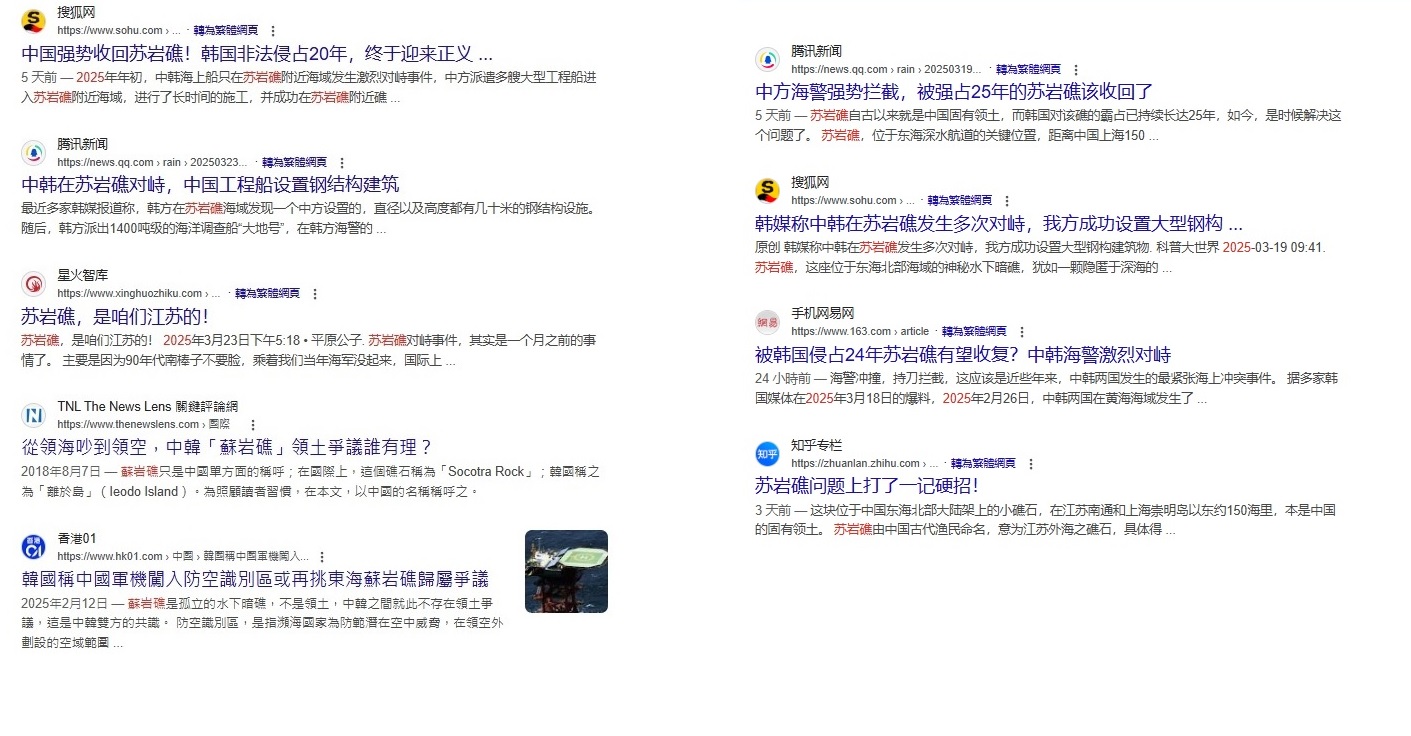Image resolution: width=1411 pixels, height=736 pixels.
Task: Click the 香港01 blue favicon
Action: point(33,547)
